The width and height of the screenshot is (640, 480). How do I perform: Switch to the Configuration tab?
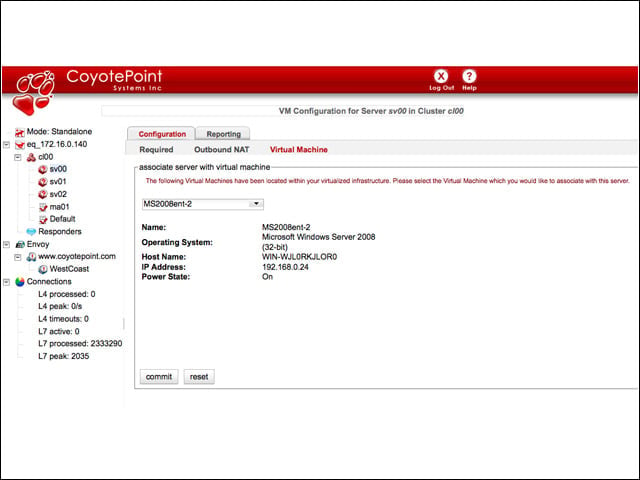pyautogui.click(x=162, y=134)
